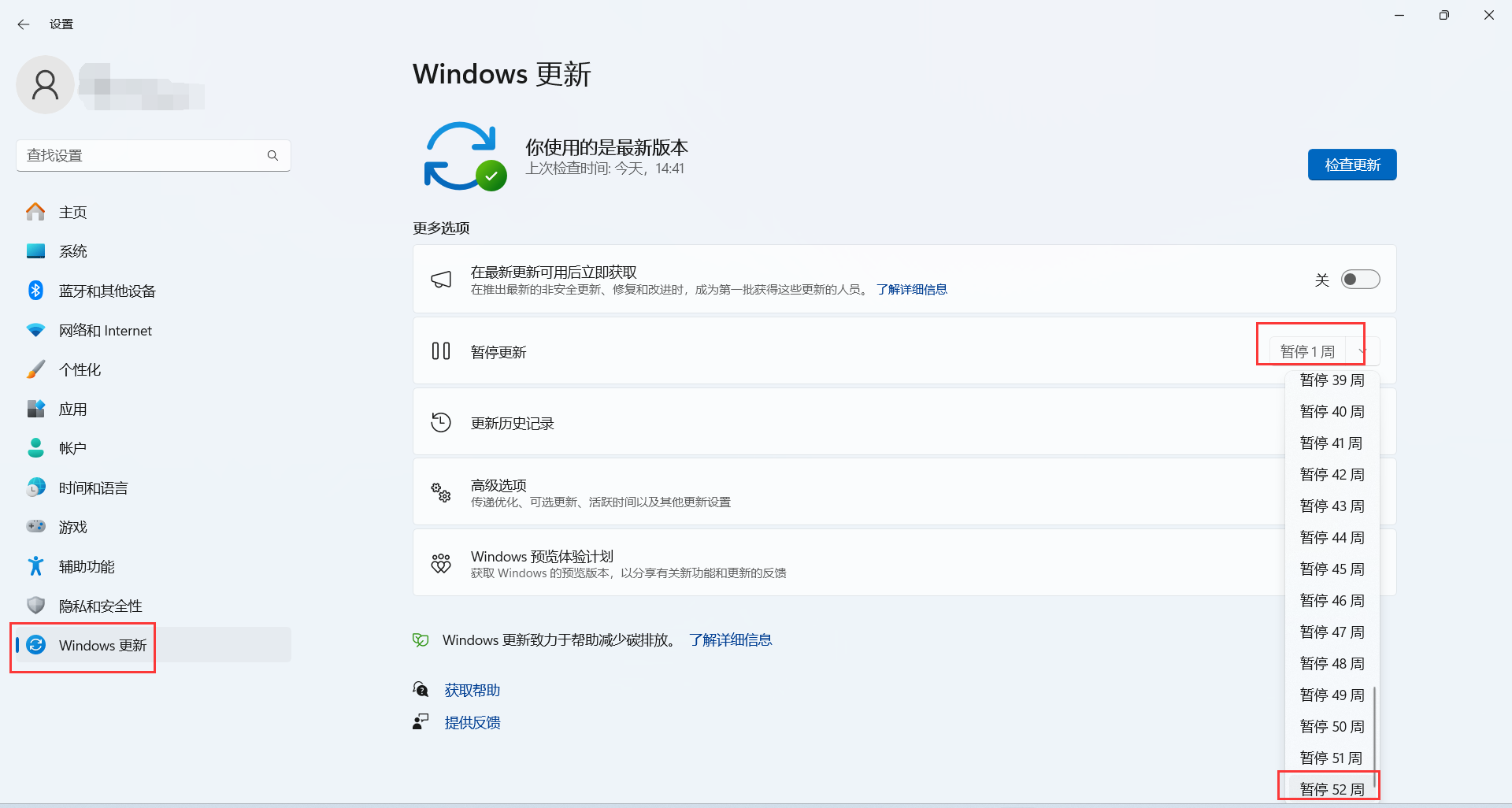Image resolution: width=1512 pixels, height=808 pixels.
Task: Open 了解详细信息 link about early updates
Action: [x=911, y=290]
